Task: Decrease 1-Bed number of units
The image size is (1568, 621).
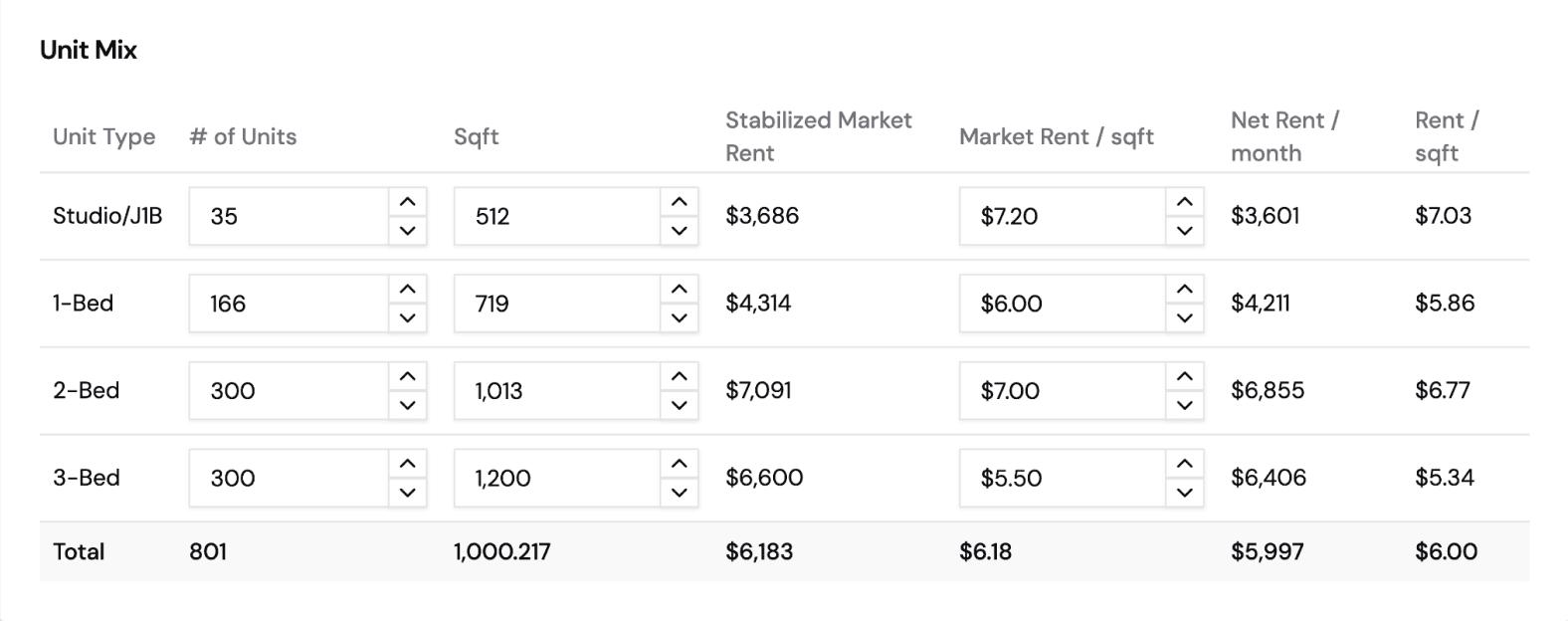Action: tap(407, 318)
